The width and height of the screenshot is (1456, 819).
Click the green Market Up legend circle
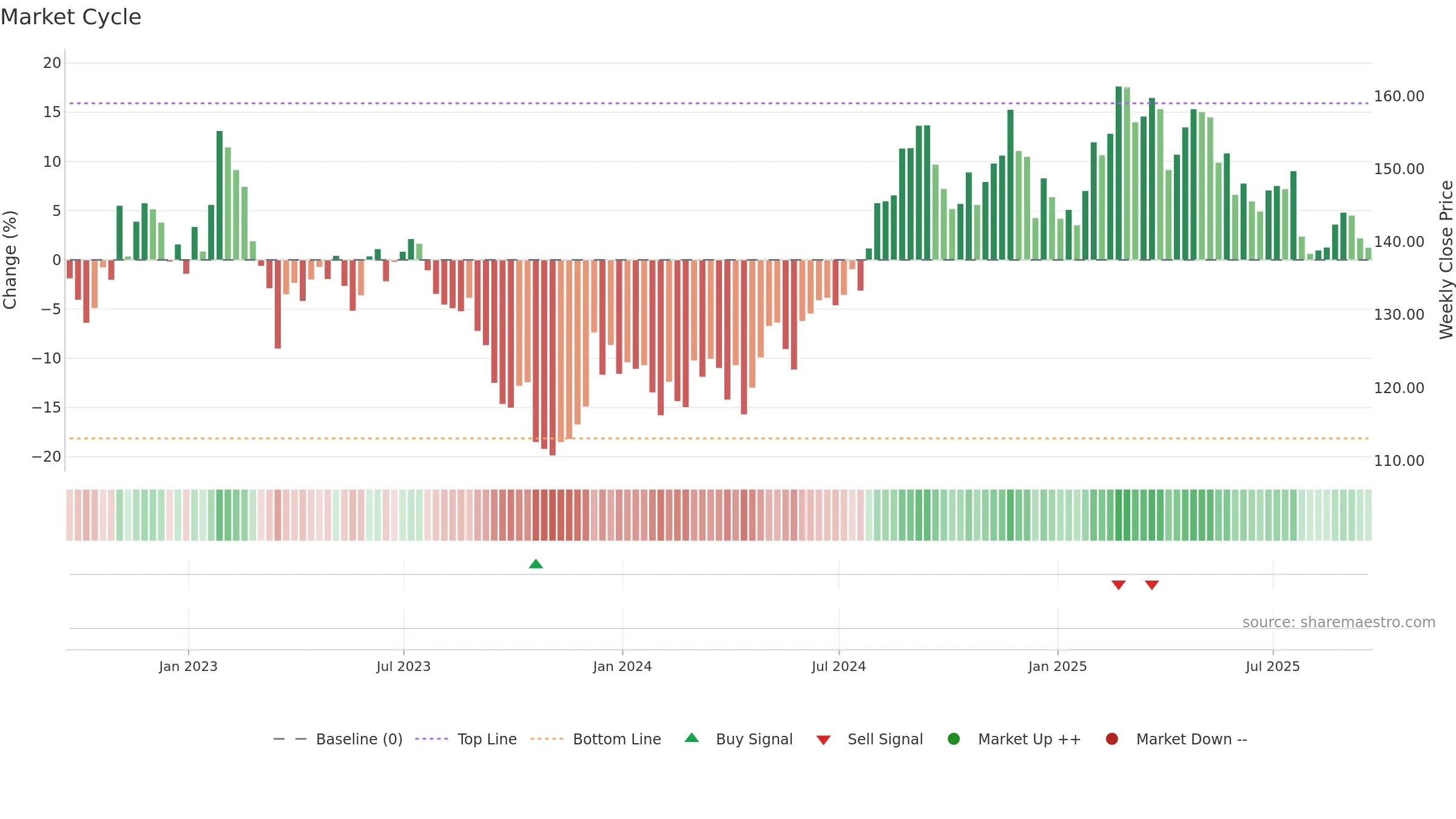(954, 739)
